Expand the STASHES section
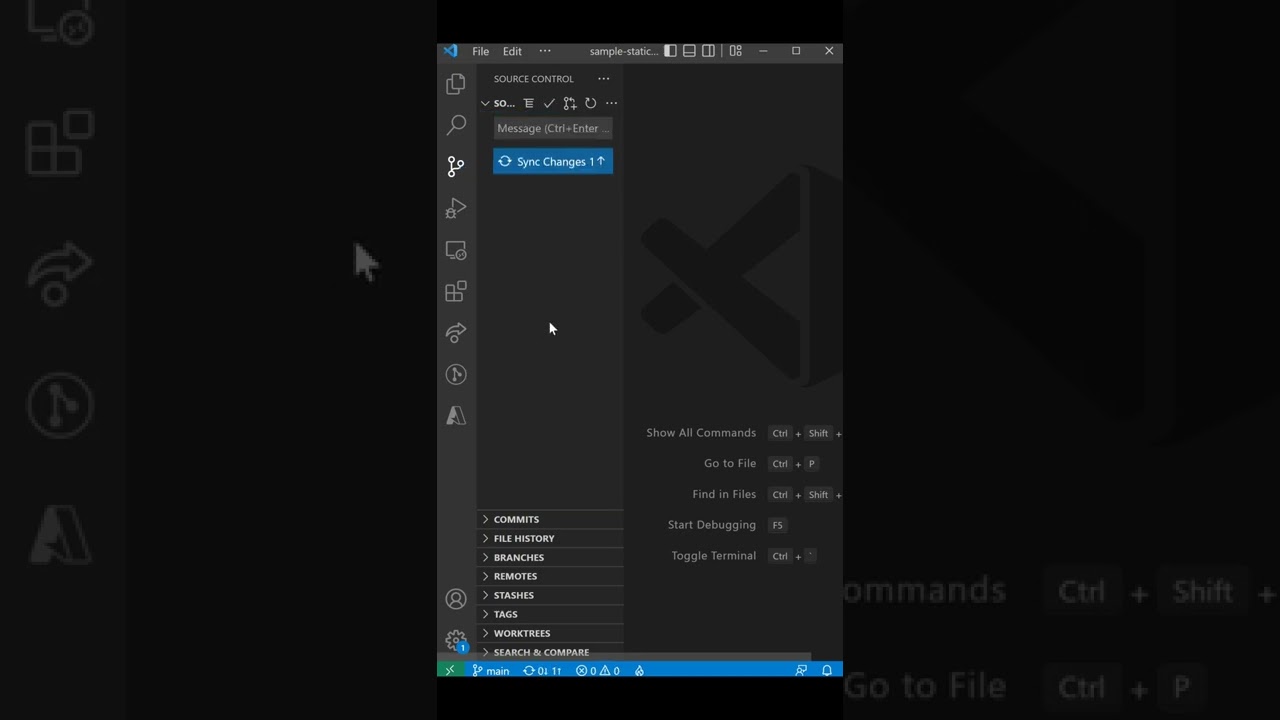Image resolution: width=1280 pixels, height=720 pixels. click(x=550, y=595)
